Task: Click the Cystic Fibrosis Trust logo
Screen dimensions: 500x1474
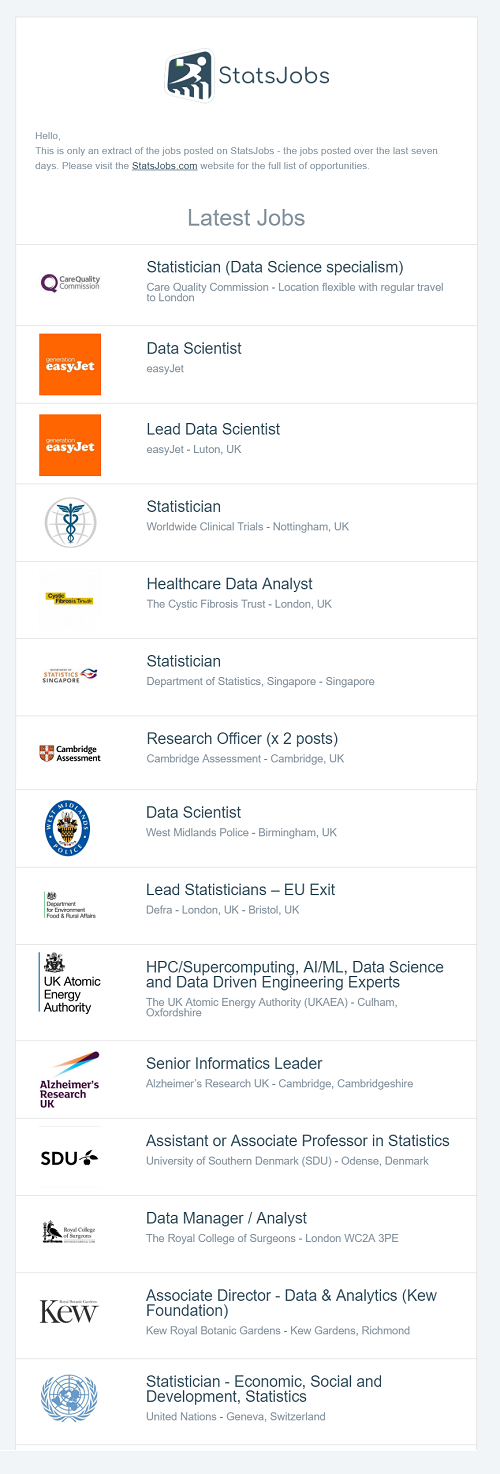Action: click(x=70, y=598)
